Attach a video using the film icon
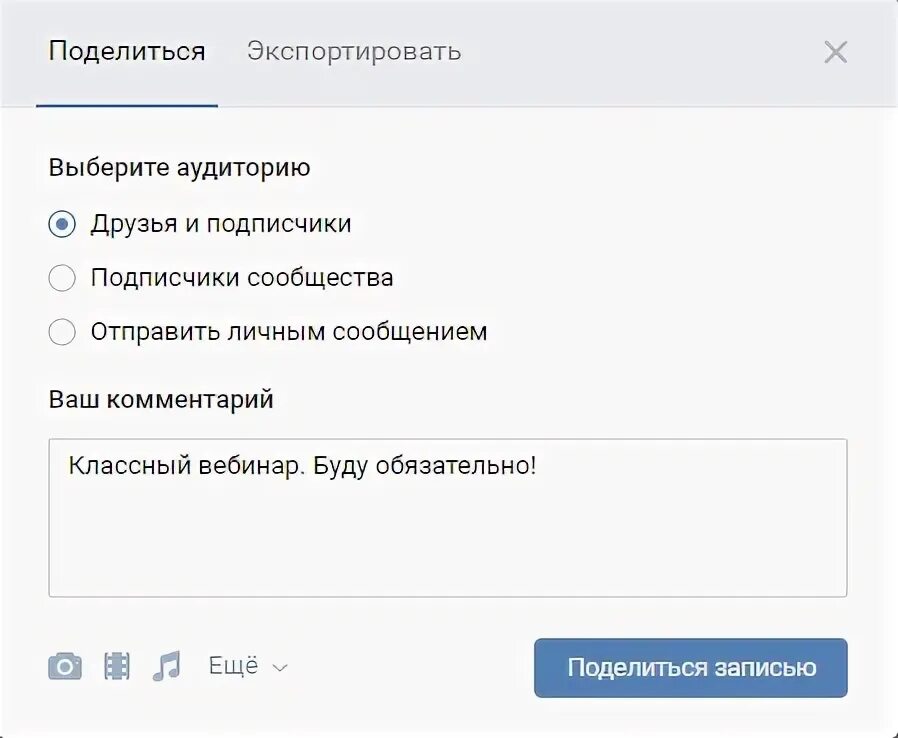This screenshot has width=898, height=738. (x=117, y=666)
